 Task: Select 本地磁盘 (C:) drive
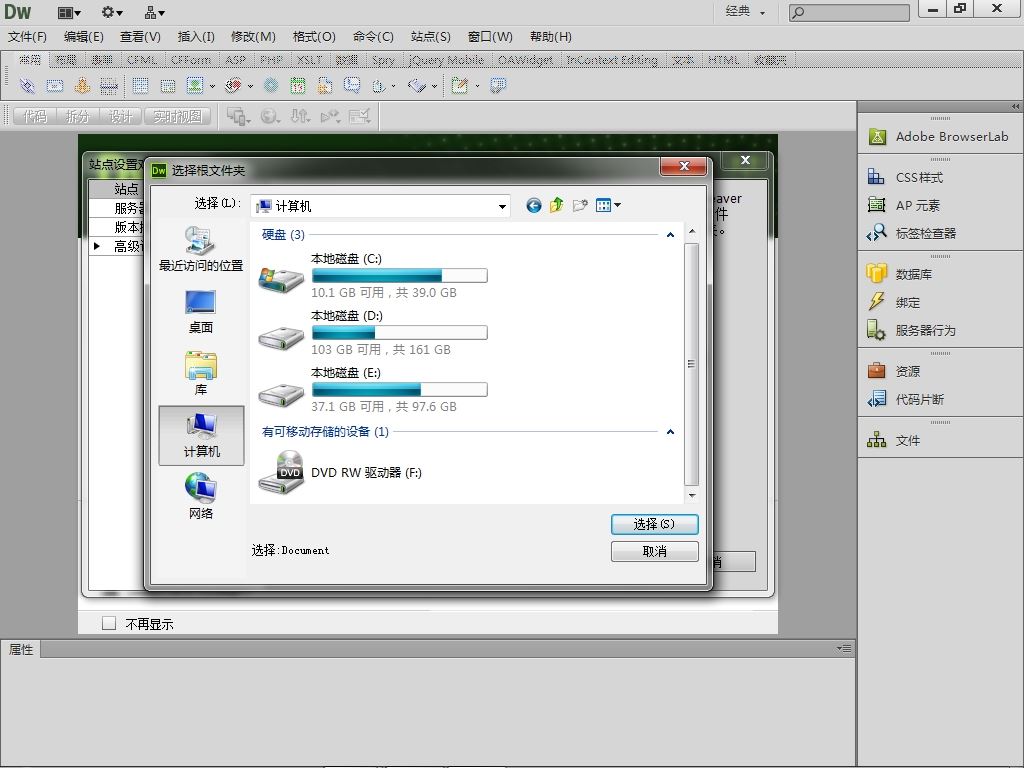point(372,276)
